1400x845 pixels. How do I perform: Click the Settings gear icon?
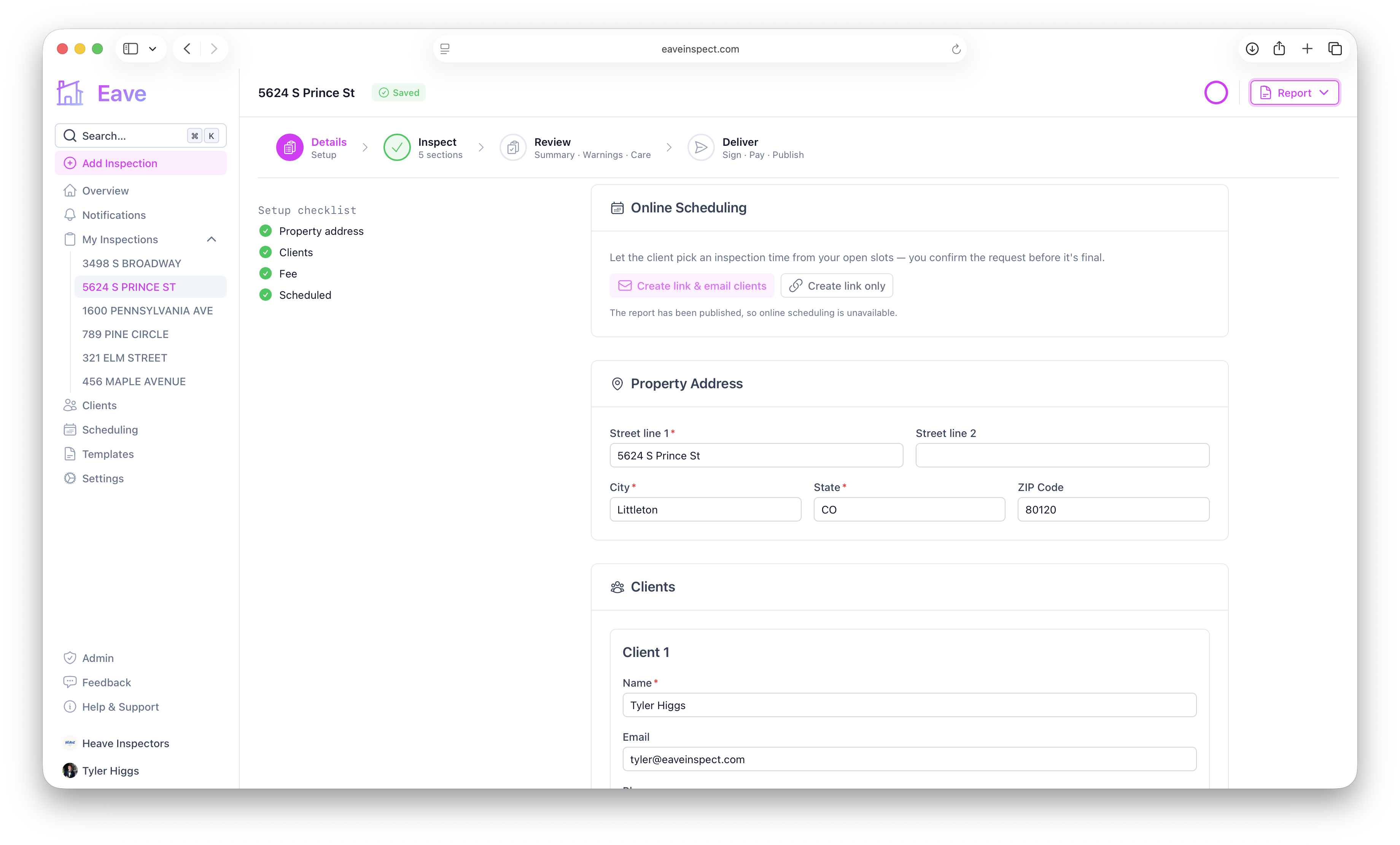point(70,479)
